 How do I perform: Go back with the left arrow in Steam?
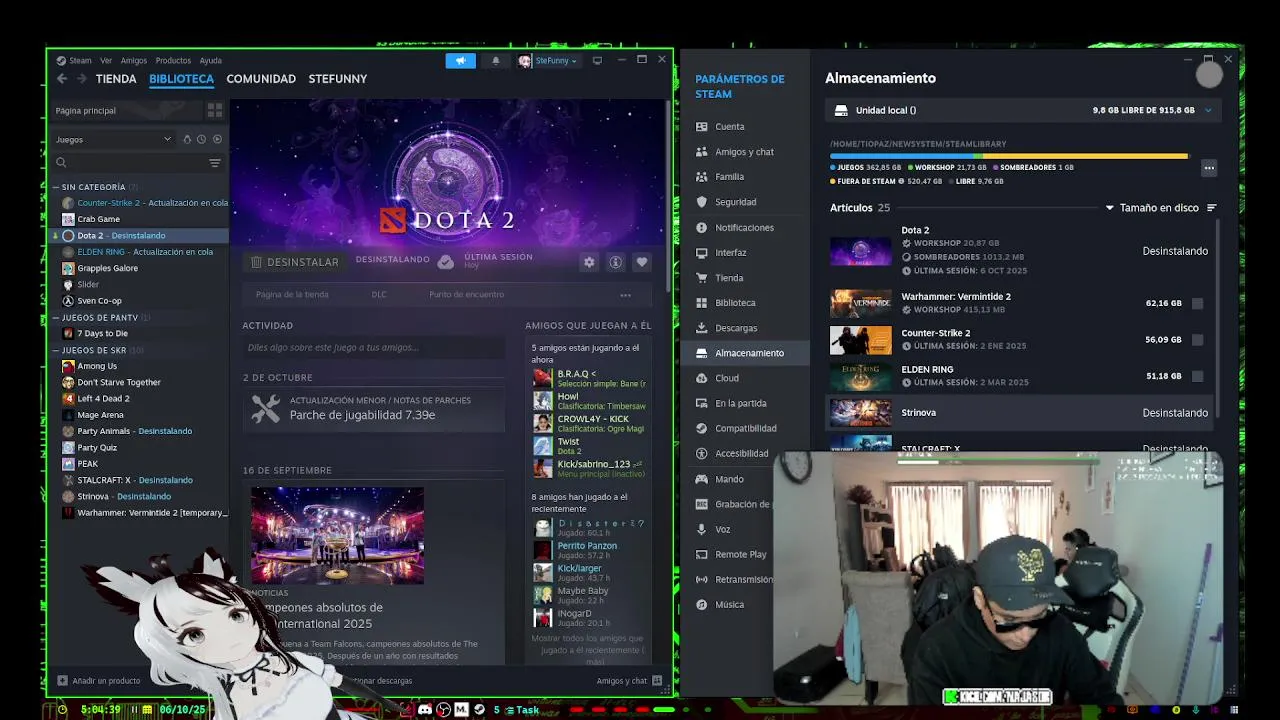click(62, 79)
